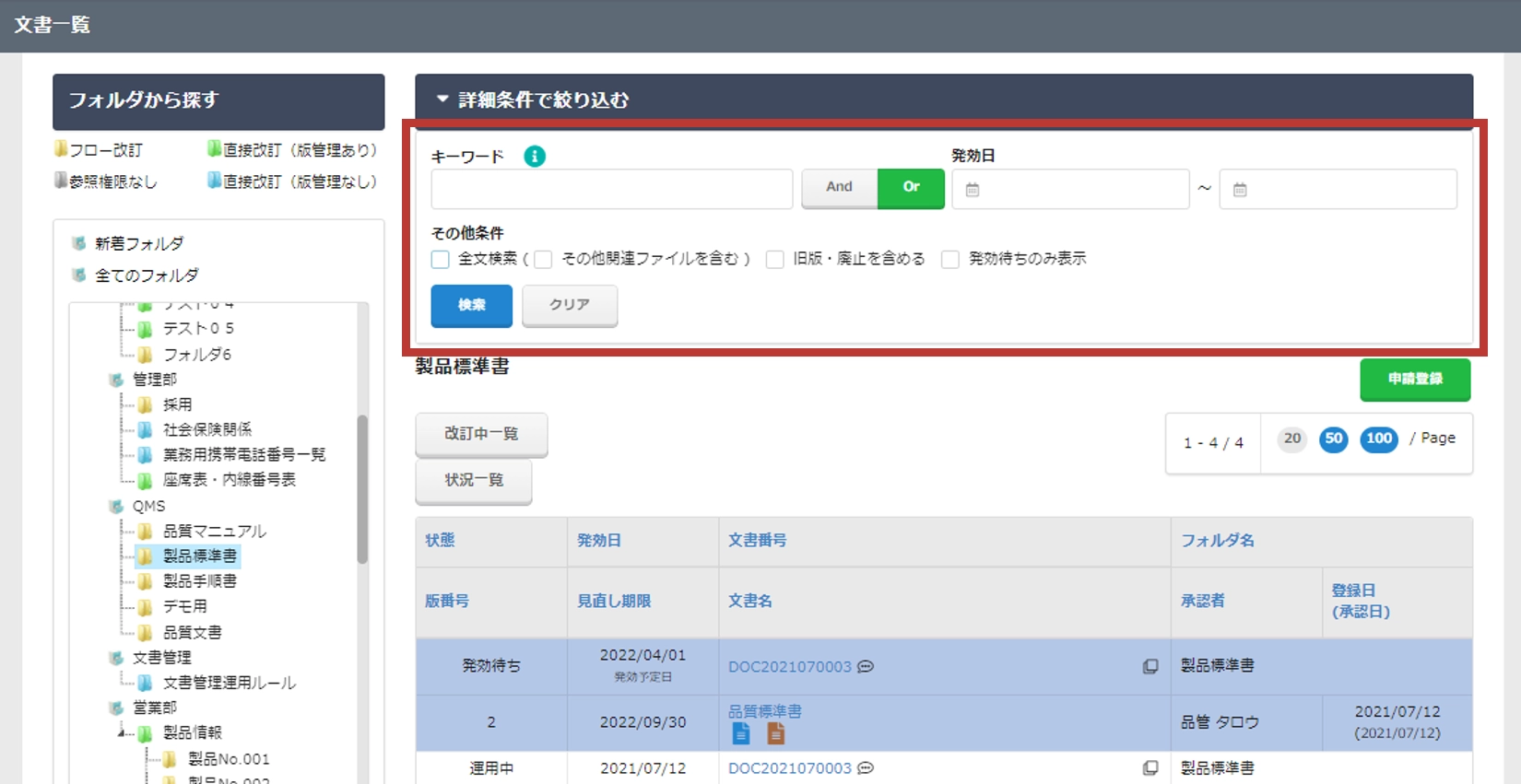Check 旧版・廃止を含める option
The width and height of the screenshot is (1521, 784).
(x=775, y=259)
